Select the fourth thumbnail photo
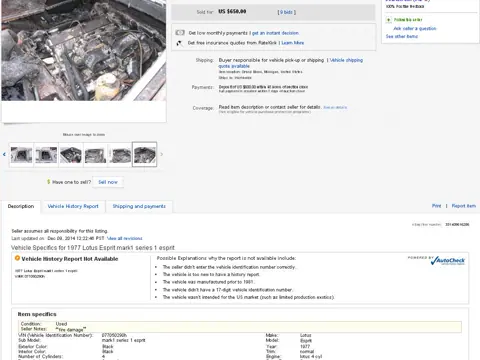This screenshot has height=360, width=480. pos(95,155)
